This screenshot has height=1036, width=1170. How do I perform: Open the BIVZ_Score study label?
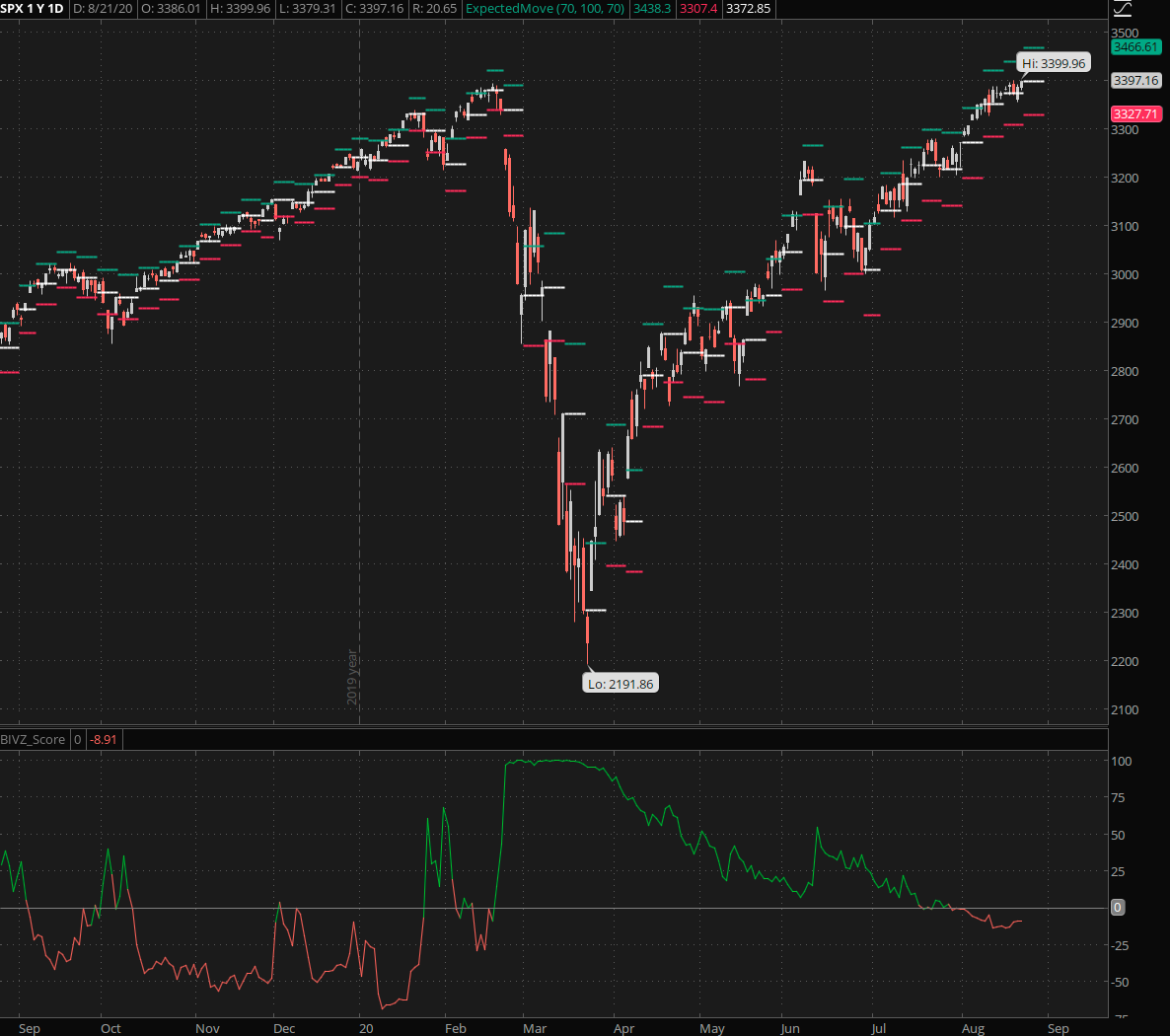click(33, 739)
